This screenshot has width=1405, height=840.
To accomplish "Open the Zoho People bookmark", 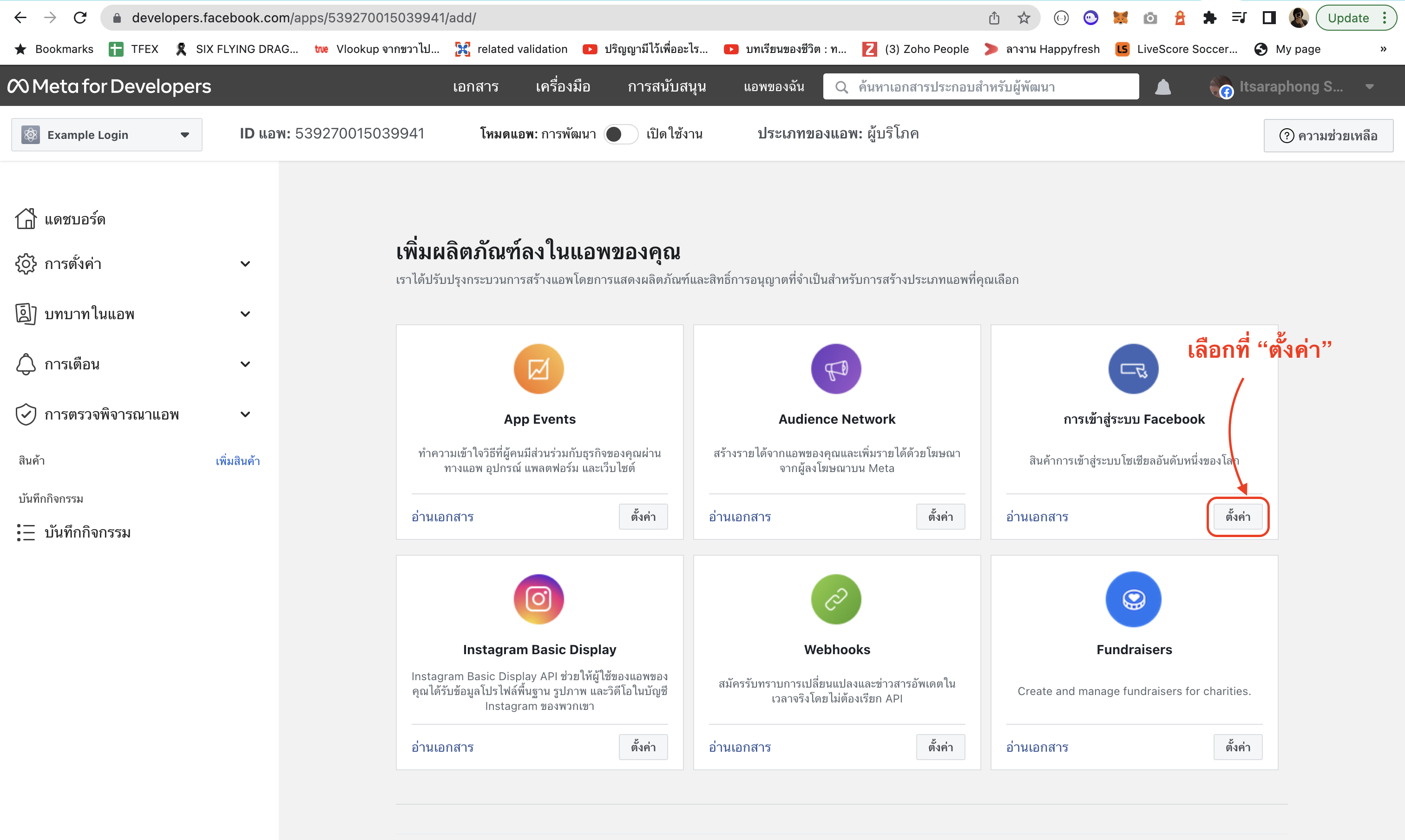I will [x=915, y=49].
